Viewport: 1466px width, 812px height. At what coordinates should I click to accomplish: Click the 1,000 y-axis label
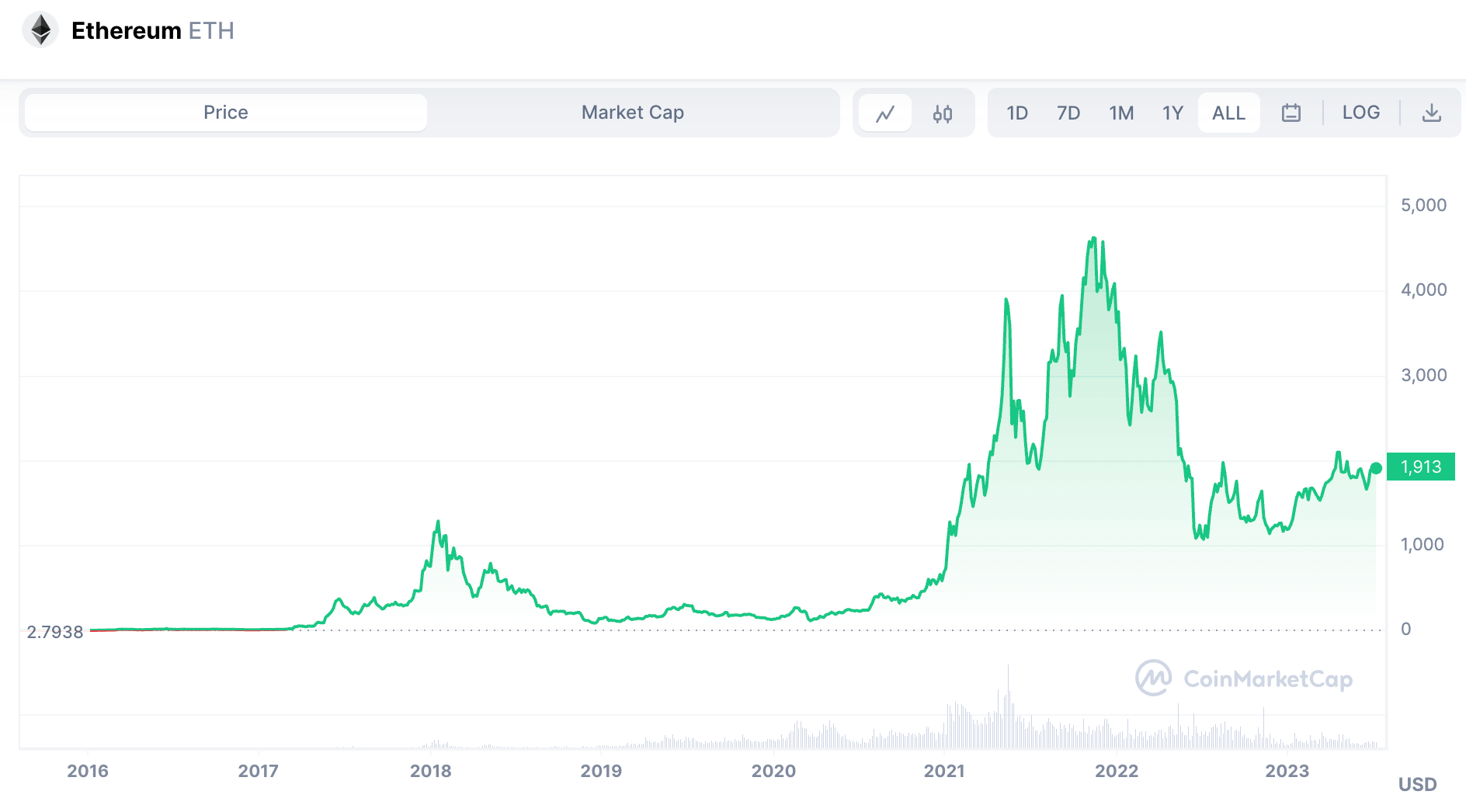(1423, 544)
